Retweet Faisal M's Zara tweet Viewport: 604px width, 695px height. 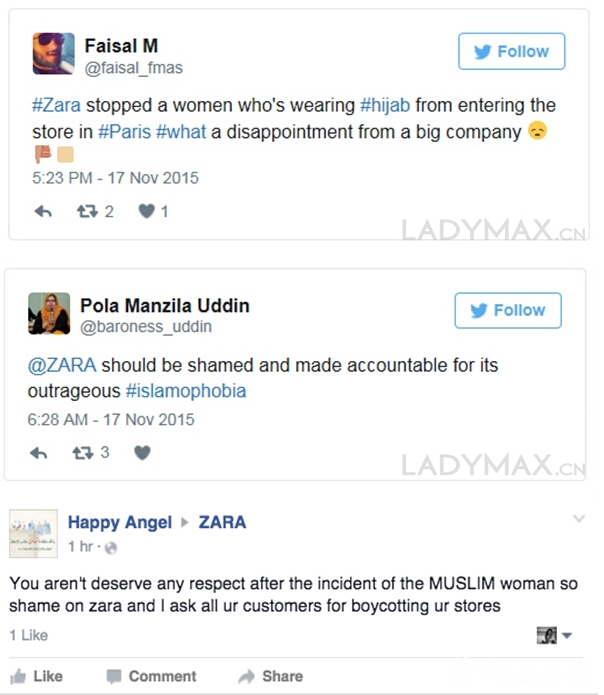(87, 211)
